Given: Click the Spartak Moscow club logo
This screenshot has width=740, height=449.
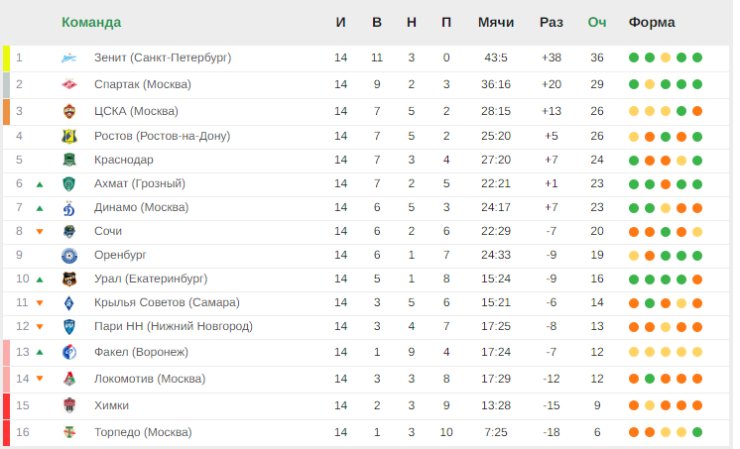Looking at the screenshot, I should pos(69,85).
